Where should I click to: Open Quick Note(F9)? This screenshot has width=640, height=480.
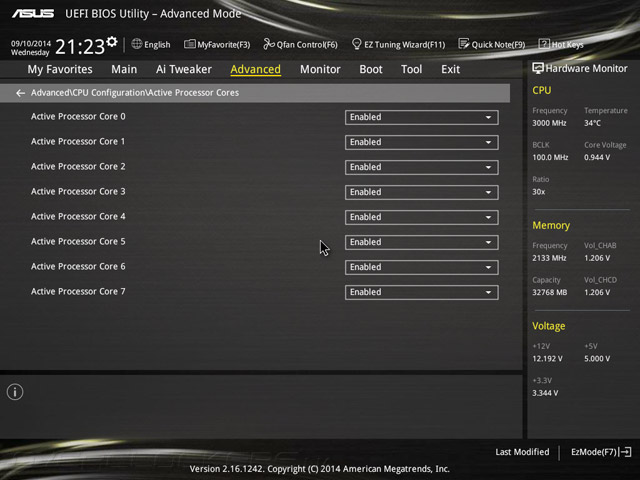coord(492,44)
